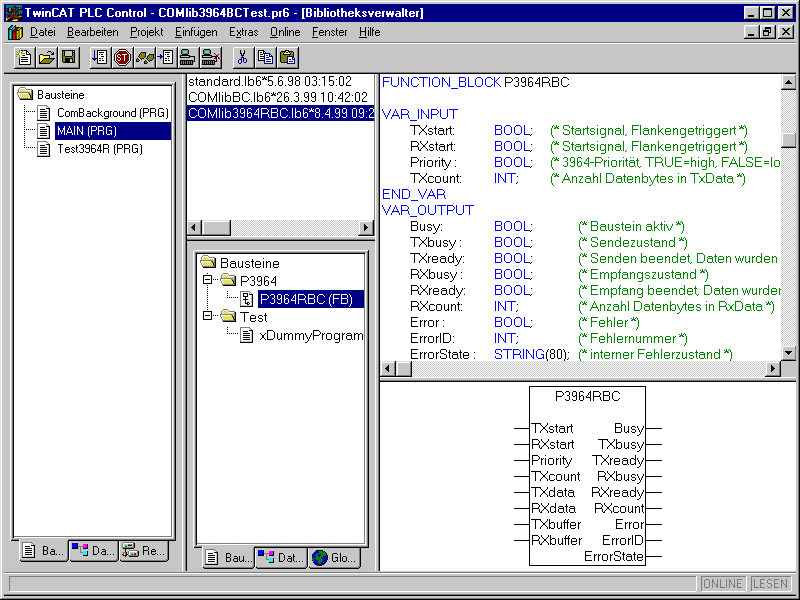Open the Online menu

(285, 32)
